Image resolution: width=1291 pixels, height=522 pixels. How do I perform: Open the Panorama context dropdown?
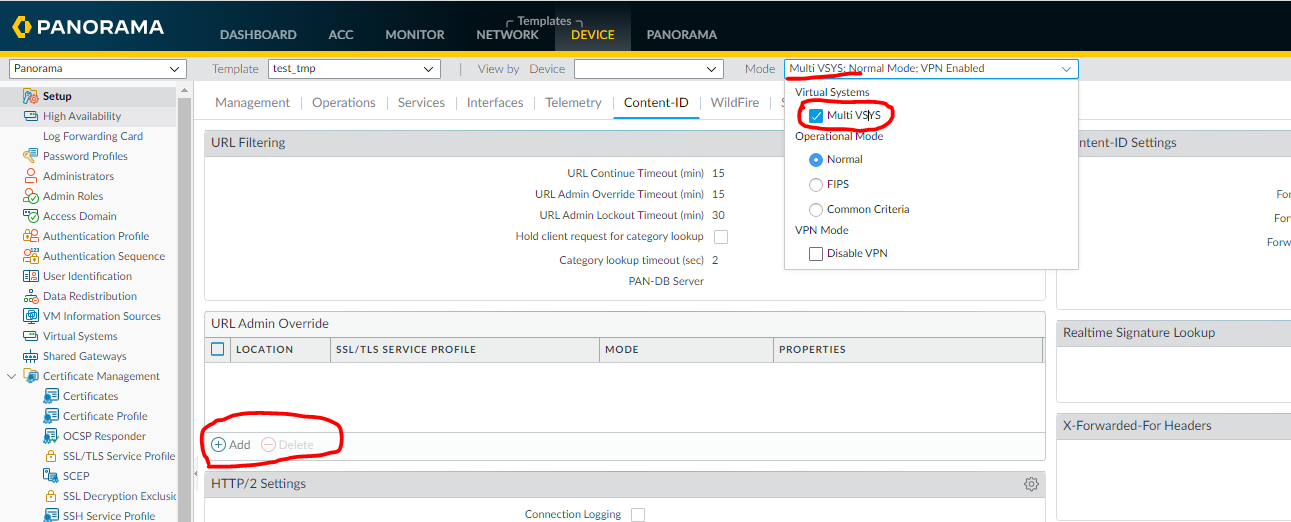[97, 69]
